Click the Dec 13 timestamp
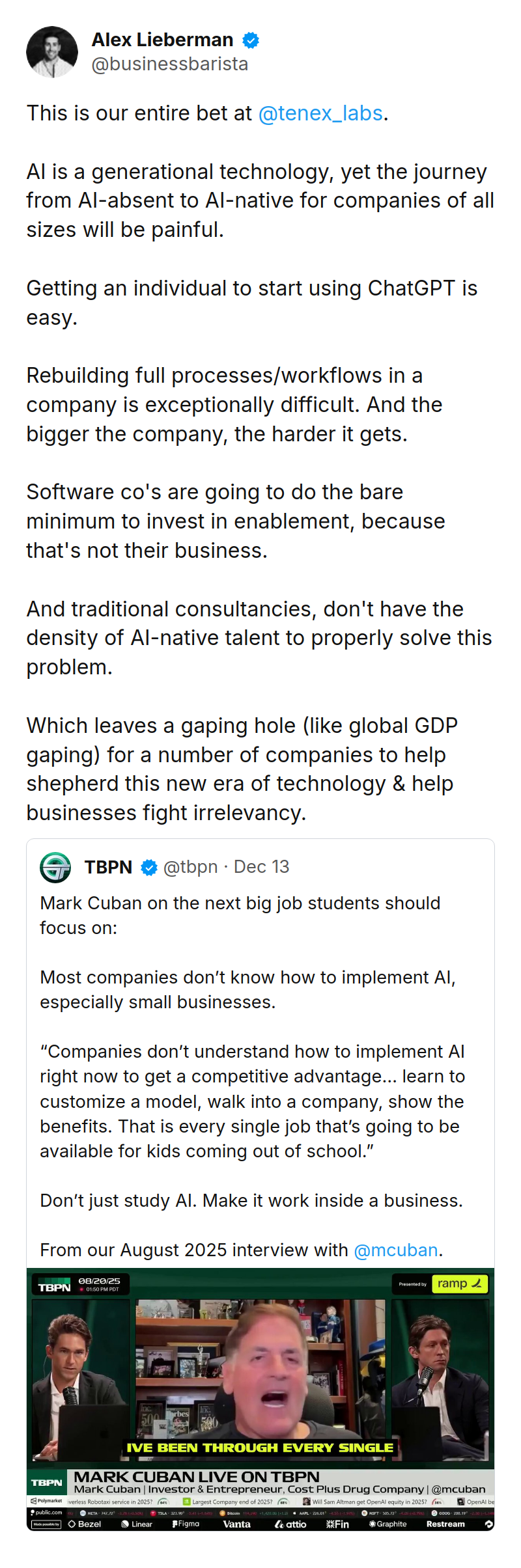Screen dimensions: 521x1568 click(x=261, y=867)
